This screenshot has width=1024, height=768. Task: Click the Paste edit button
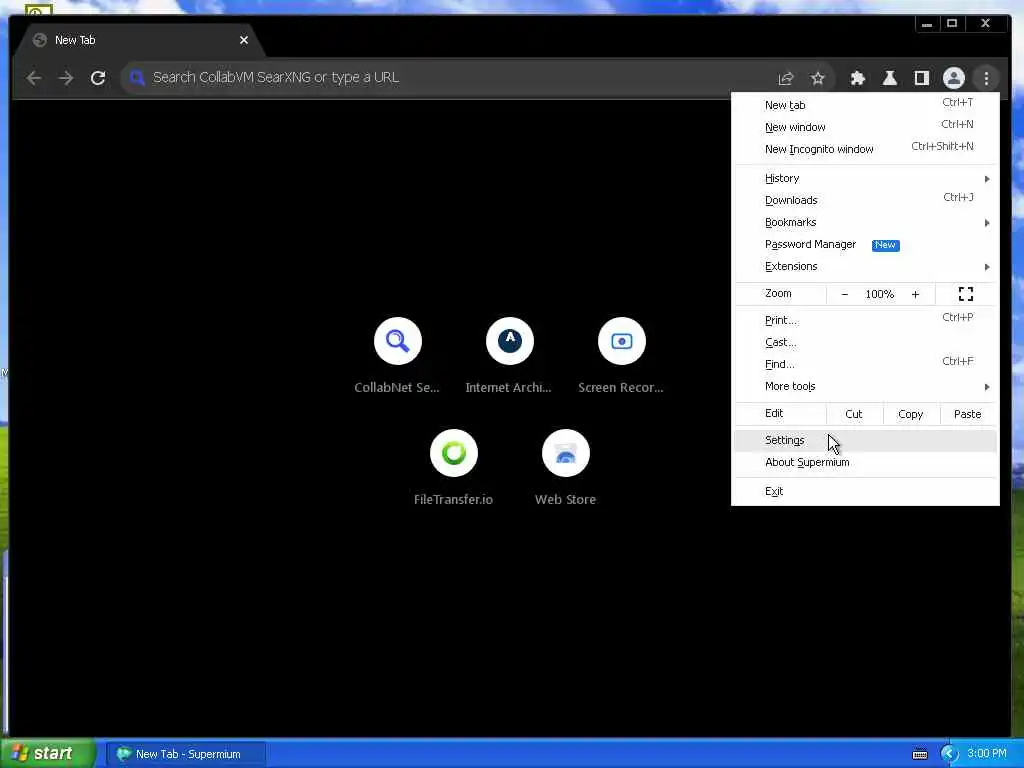967,414
